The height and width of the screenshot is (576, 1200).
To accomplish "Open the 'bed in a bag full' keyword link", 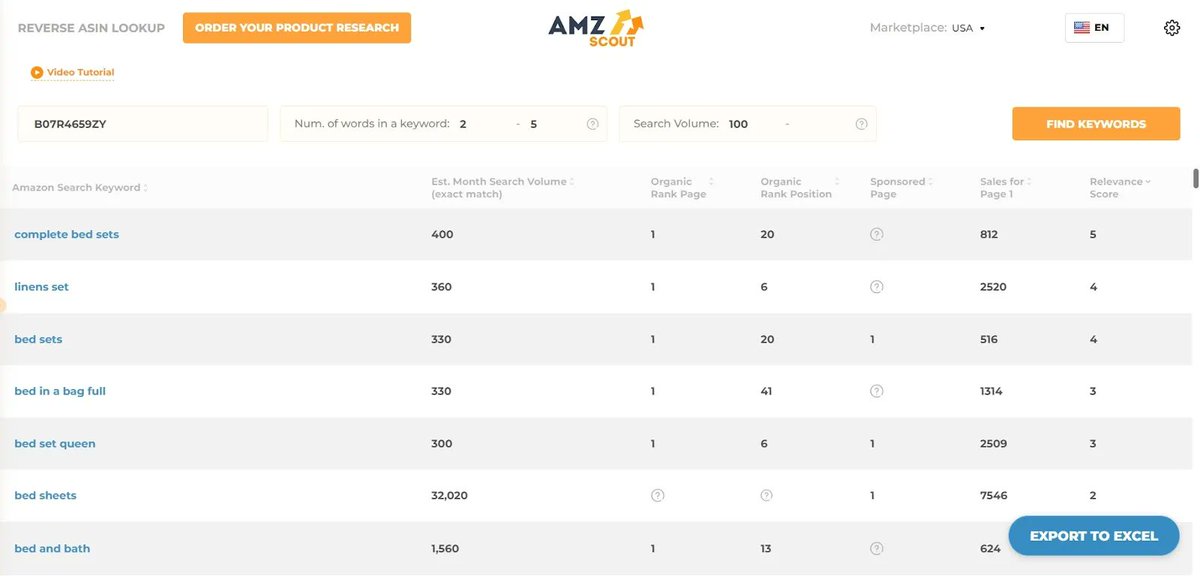I will pyautogui.click(x=60, y=391).
